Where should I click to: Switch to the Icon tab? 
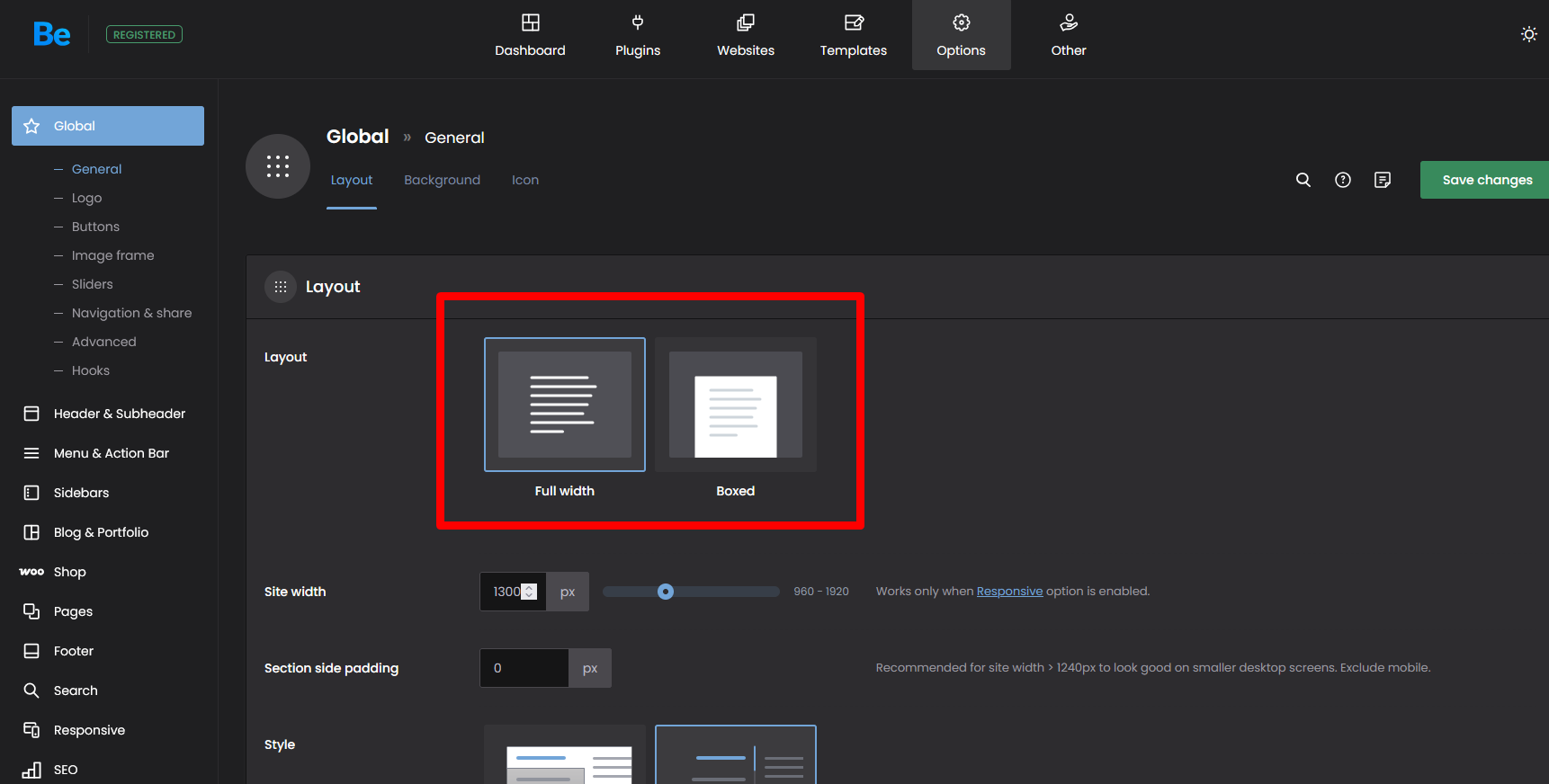pyautogui.click(x=525, y=180)
